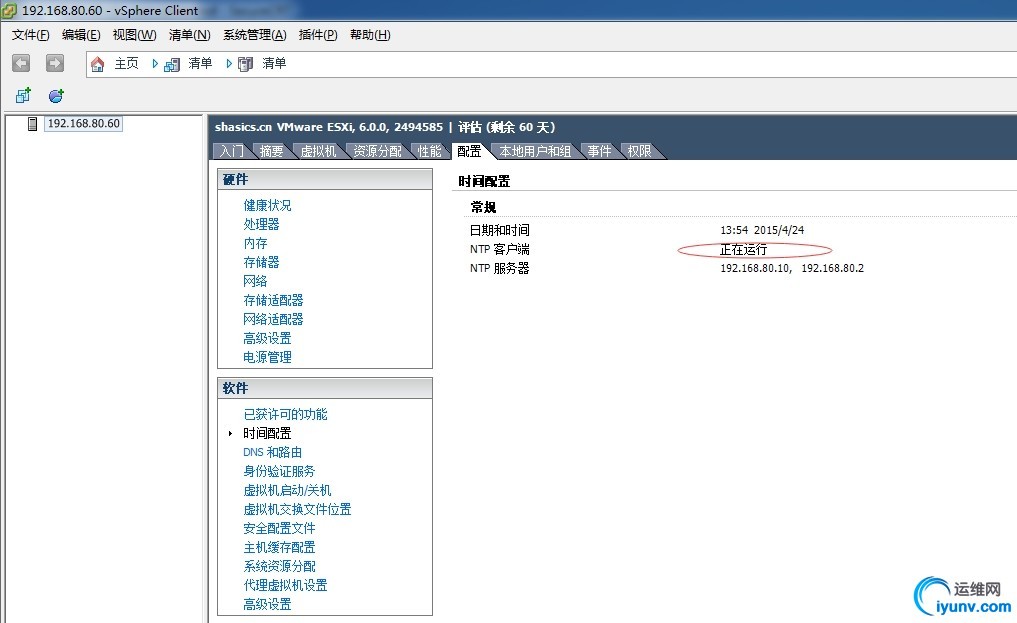Open the 插件(P) menu

pos(318,35)
